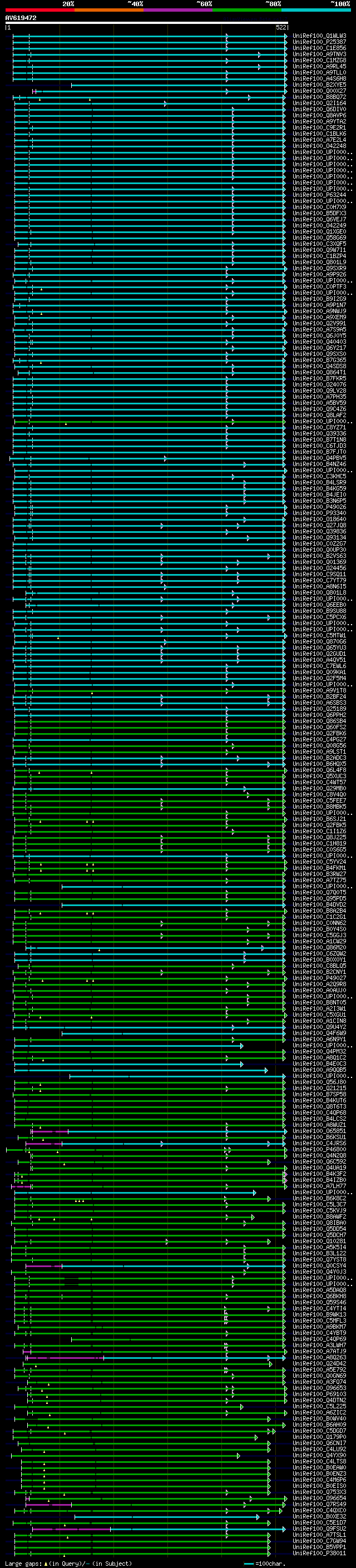Select the UniRef100_B2XYE5 entry
The height and width of the screenshot is (1568, 356).
319,85
